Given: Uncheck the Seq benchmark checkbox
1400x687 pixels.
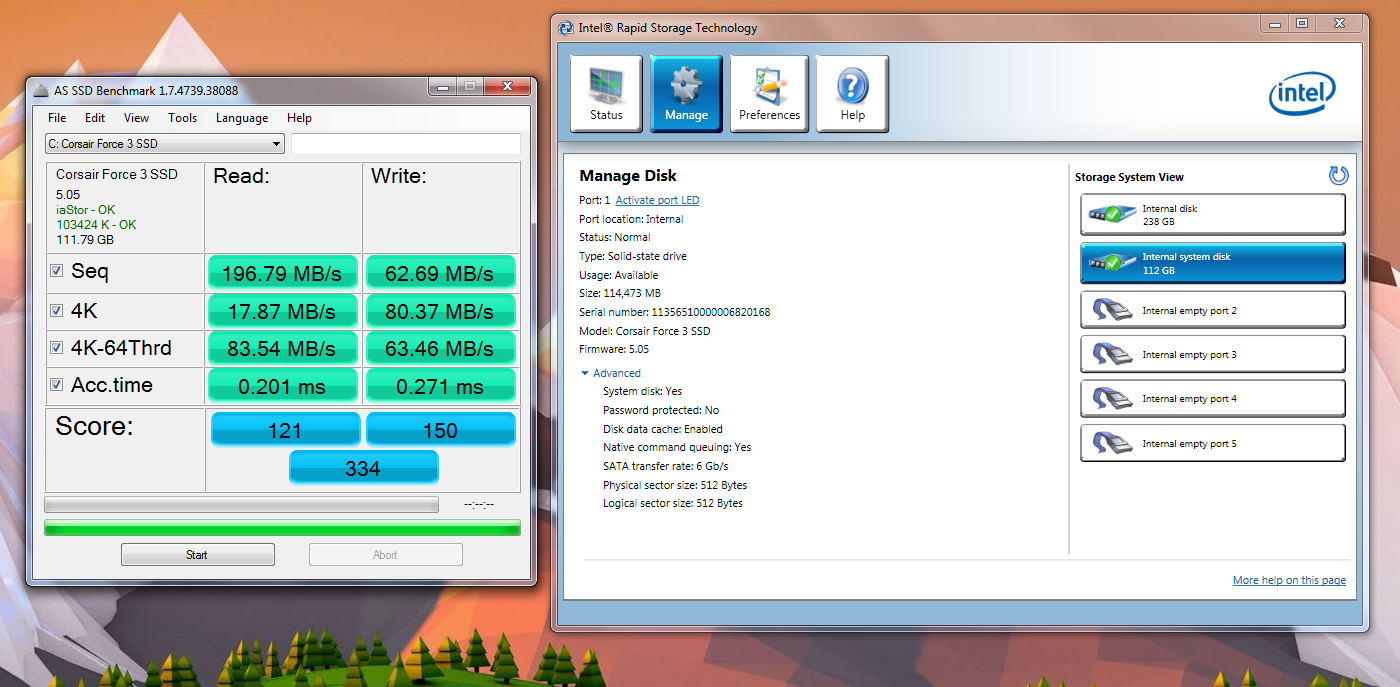Looking at the screenshot, I should coord(56,271).
